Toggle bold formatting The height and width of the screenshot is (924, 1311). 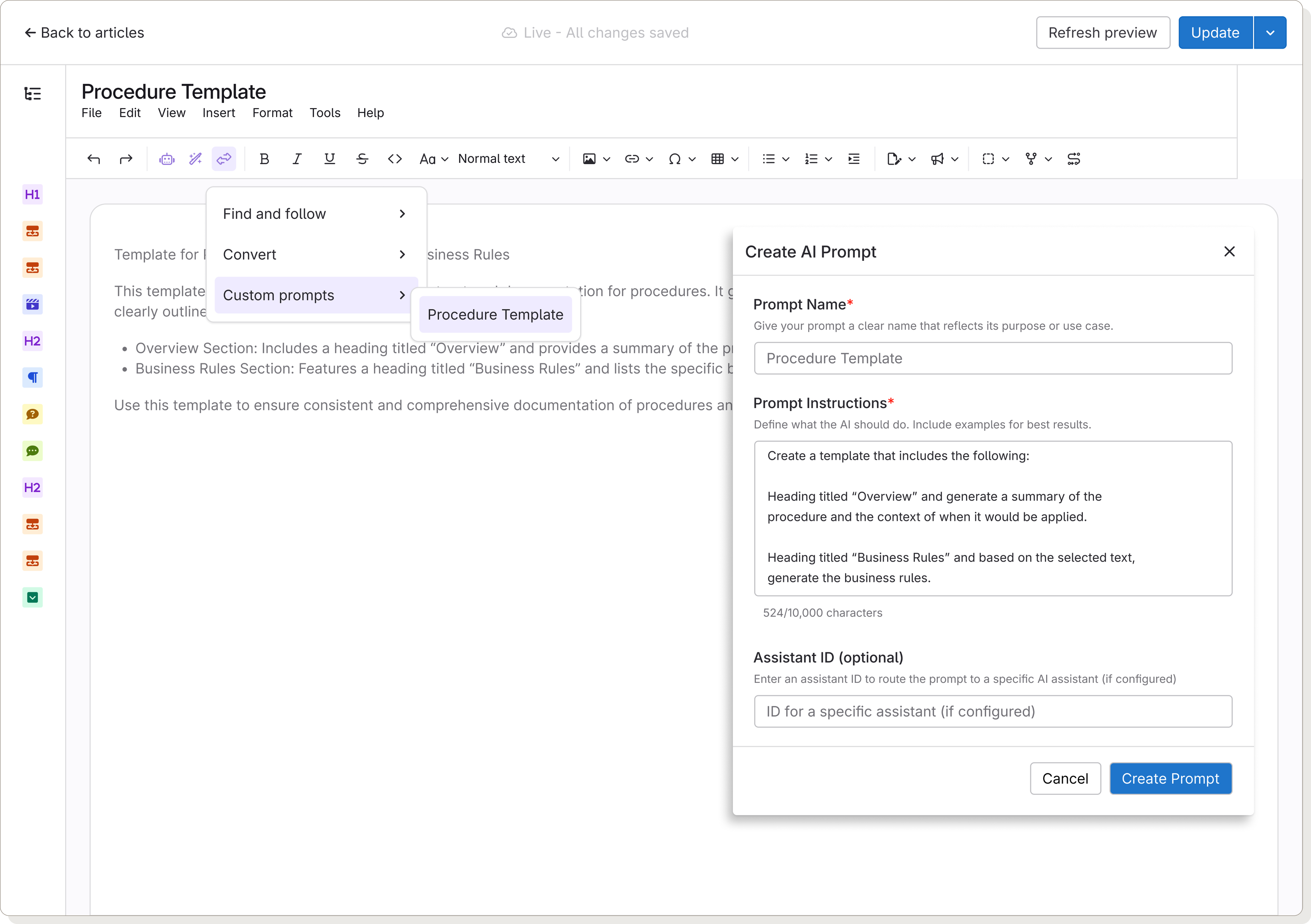(x=264, y=159)
